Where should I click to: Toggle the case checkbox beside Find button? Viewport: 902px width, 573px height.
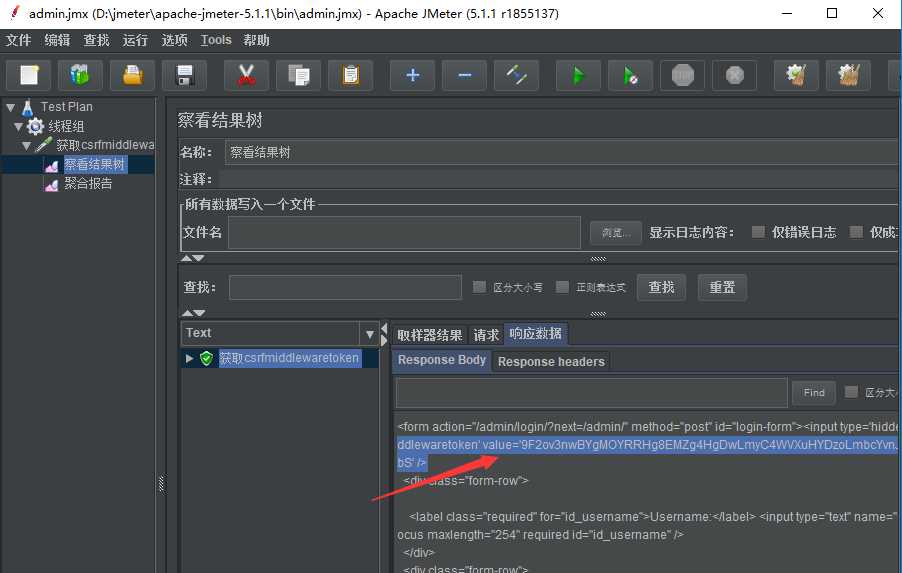pos(851,392)
